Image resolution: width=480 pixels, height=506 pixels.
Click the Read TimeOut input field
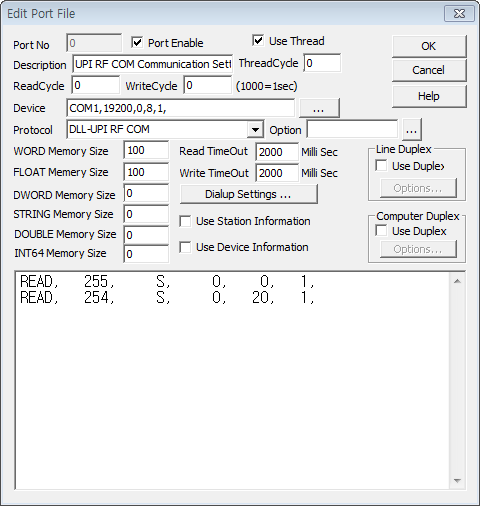(x=277, y=152)
